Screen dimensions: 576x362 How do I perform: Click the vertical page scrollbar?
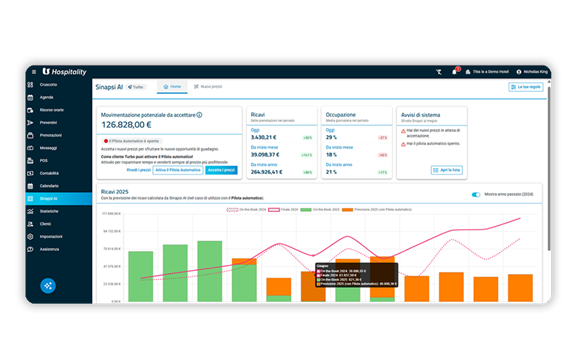click(x=549, y=169)
